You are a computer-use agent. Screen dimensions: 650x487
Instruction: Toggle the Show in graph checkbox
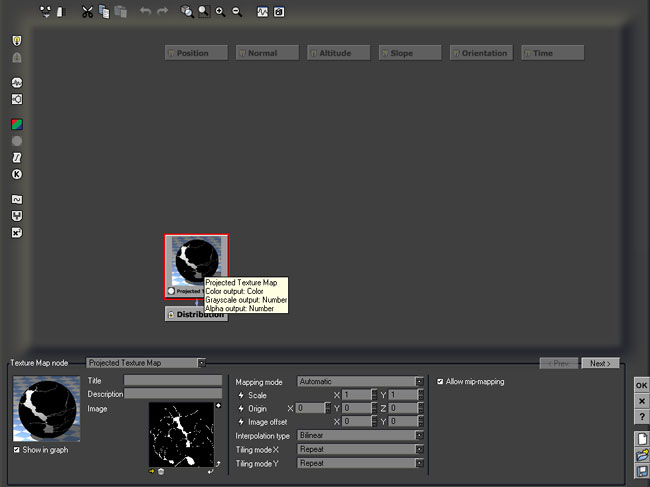tap(16, 450)
